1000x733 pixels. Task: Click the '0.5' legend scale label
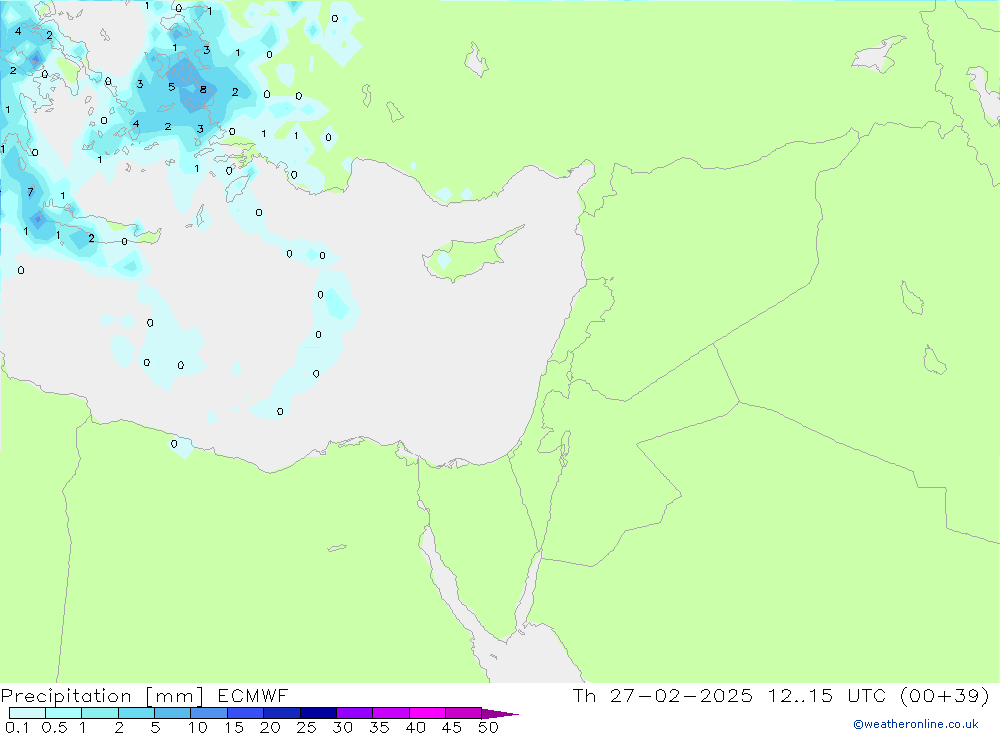(x=55, y=727)
